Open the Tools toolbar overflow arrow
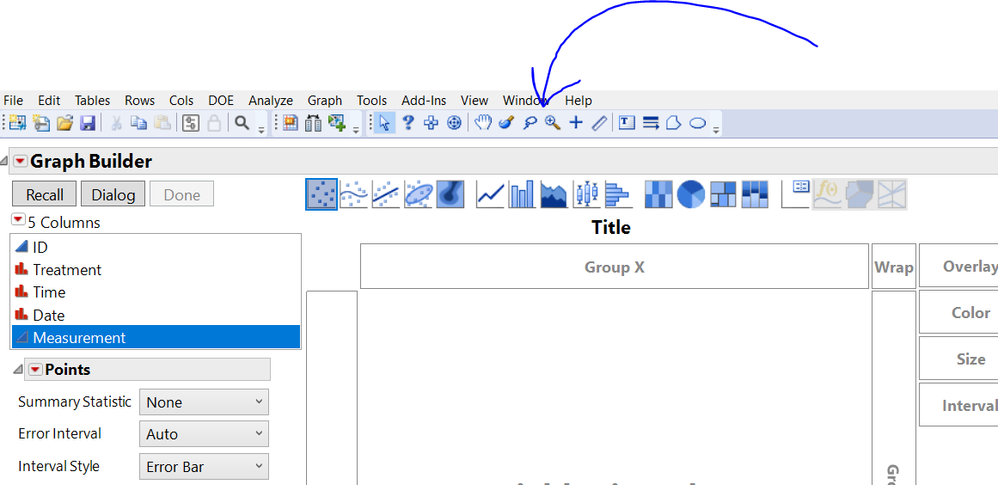The width and height of the screenshot is (998, 485). click(717, 130)
